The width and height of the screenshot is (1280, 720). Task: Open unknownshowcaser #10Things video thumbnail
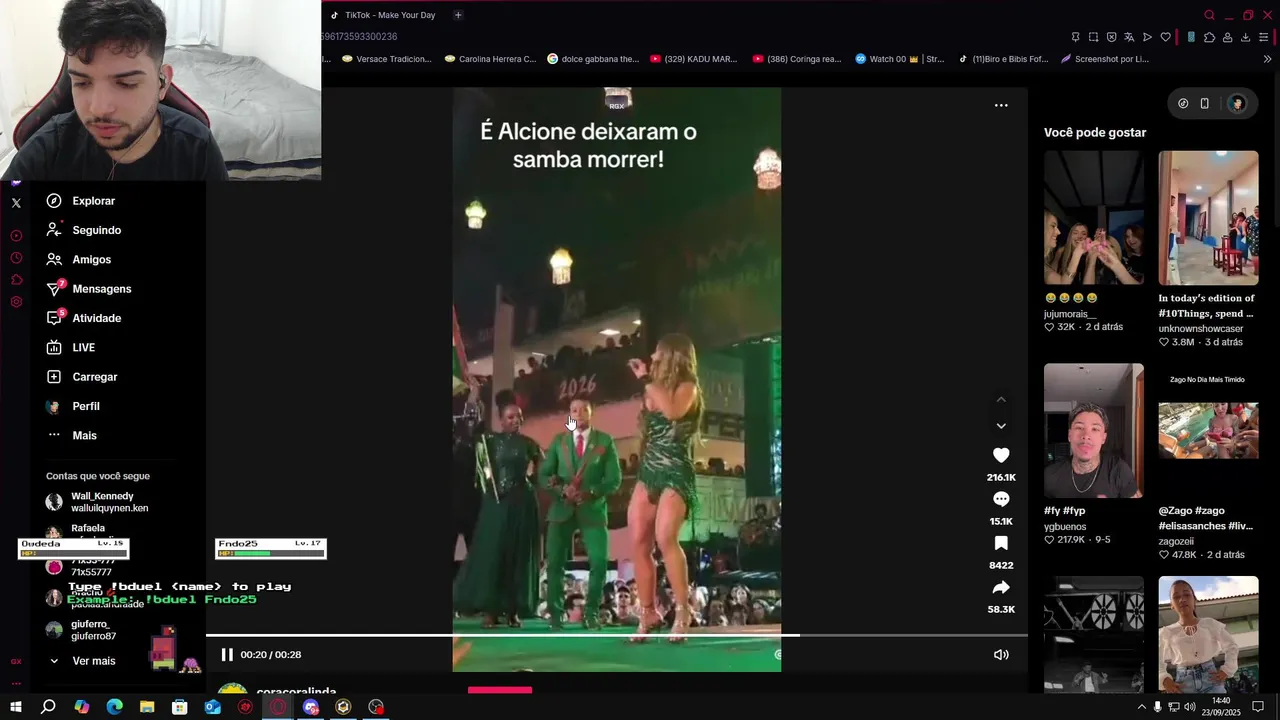pyautogui.click(x=1208, y=218)
